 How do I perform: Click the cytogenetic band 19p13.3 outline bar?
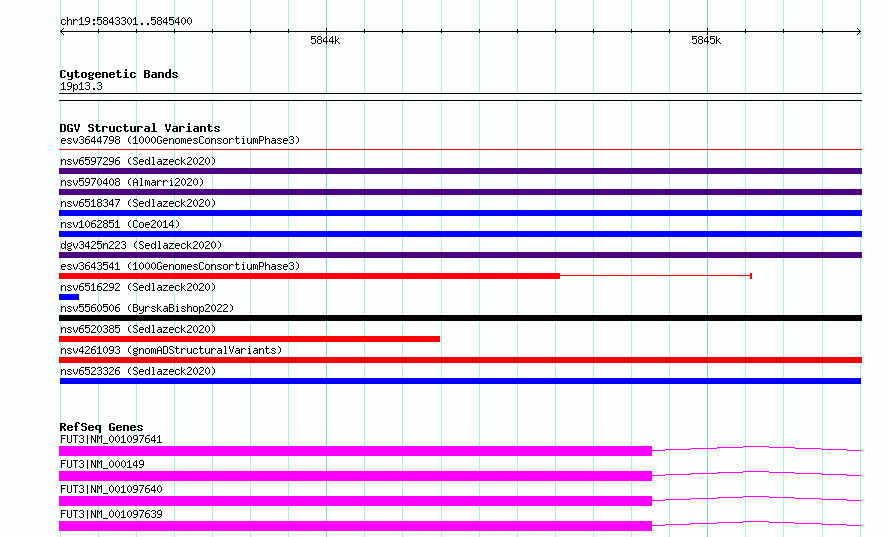click(460, 97)
